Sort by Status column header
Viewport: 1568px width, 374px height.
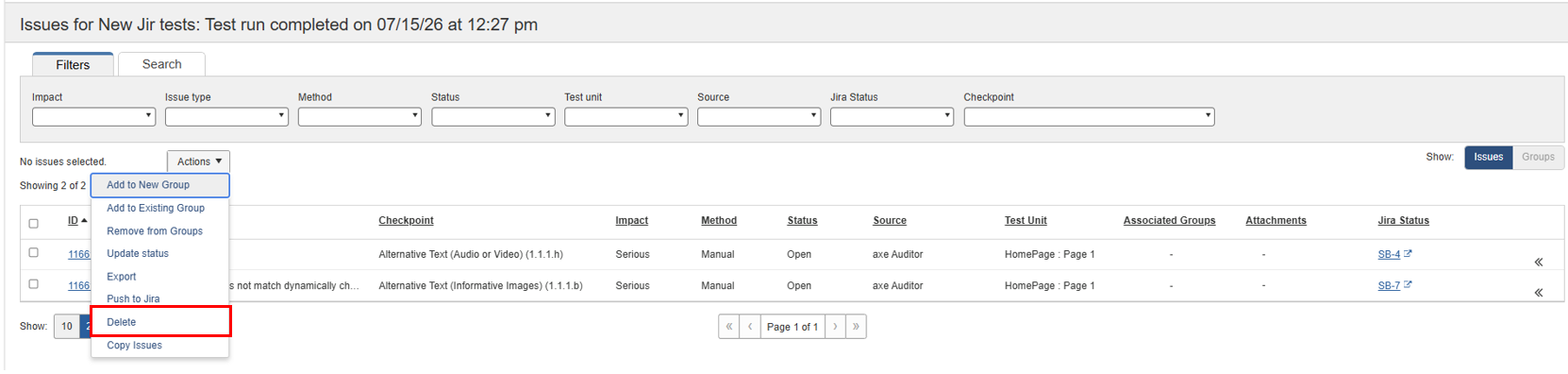pos(802,221)
